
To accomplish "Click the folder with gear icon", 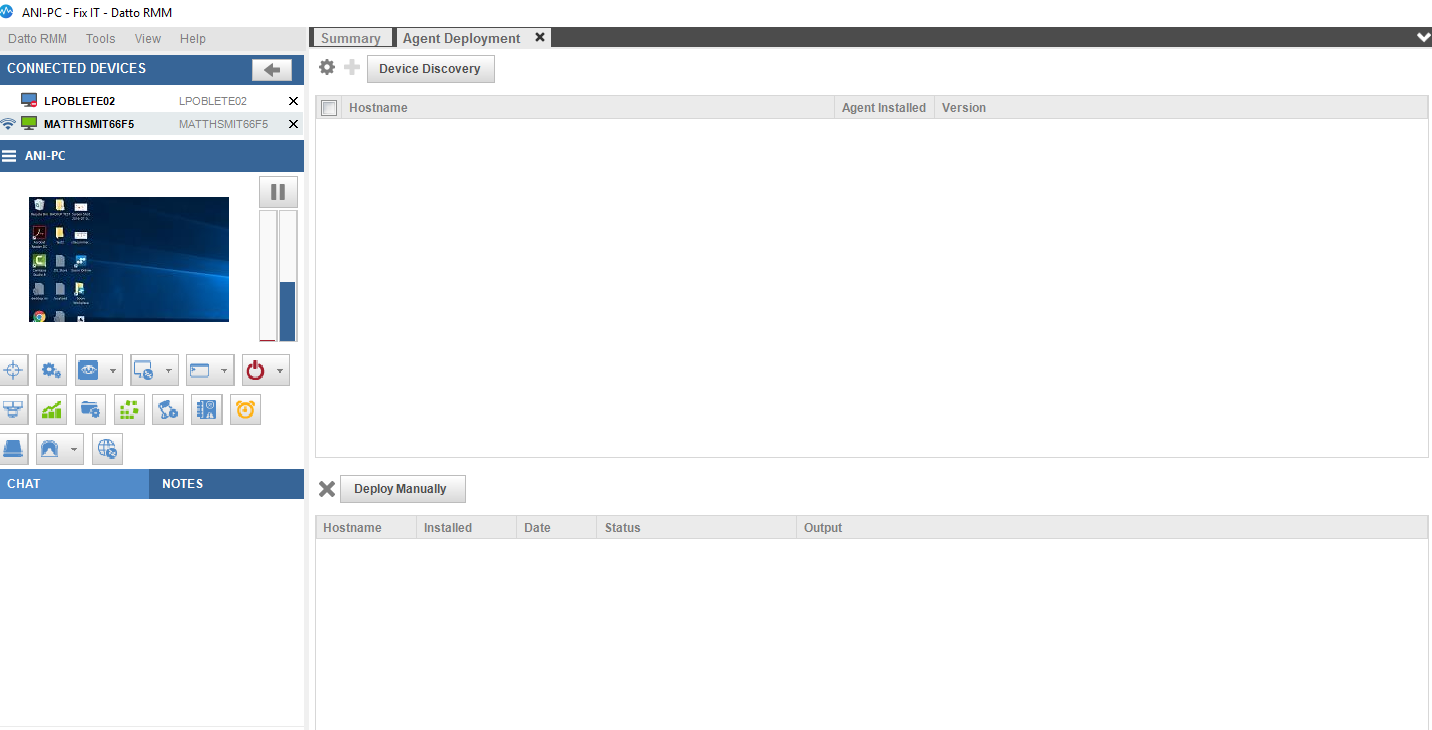I will [91, 409].
